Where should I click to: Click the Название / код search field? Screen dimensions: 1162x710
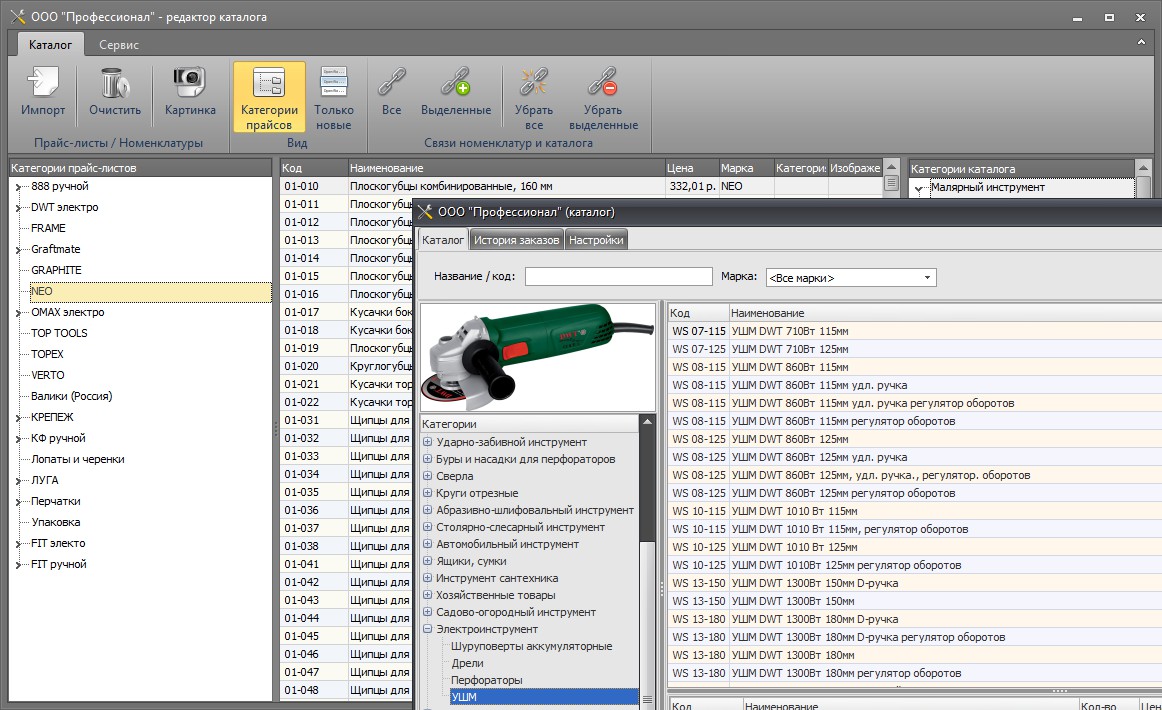click(x=618, y=277)
